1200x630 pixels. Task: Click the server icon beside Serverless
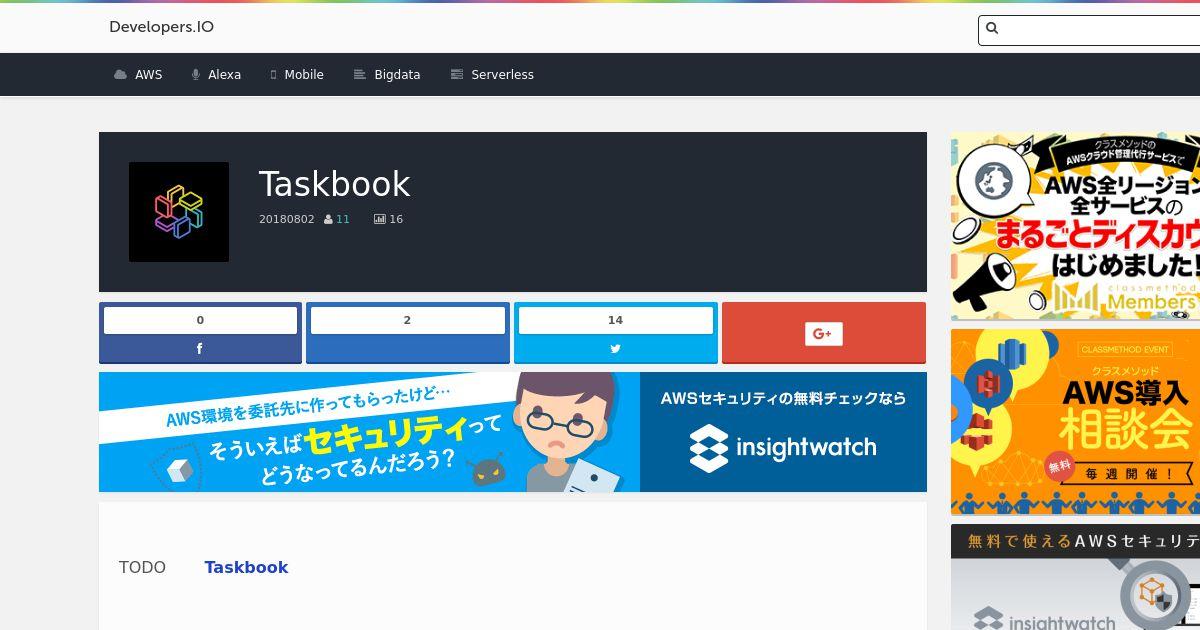(x=457, y=75)
